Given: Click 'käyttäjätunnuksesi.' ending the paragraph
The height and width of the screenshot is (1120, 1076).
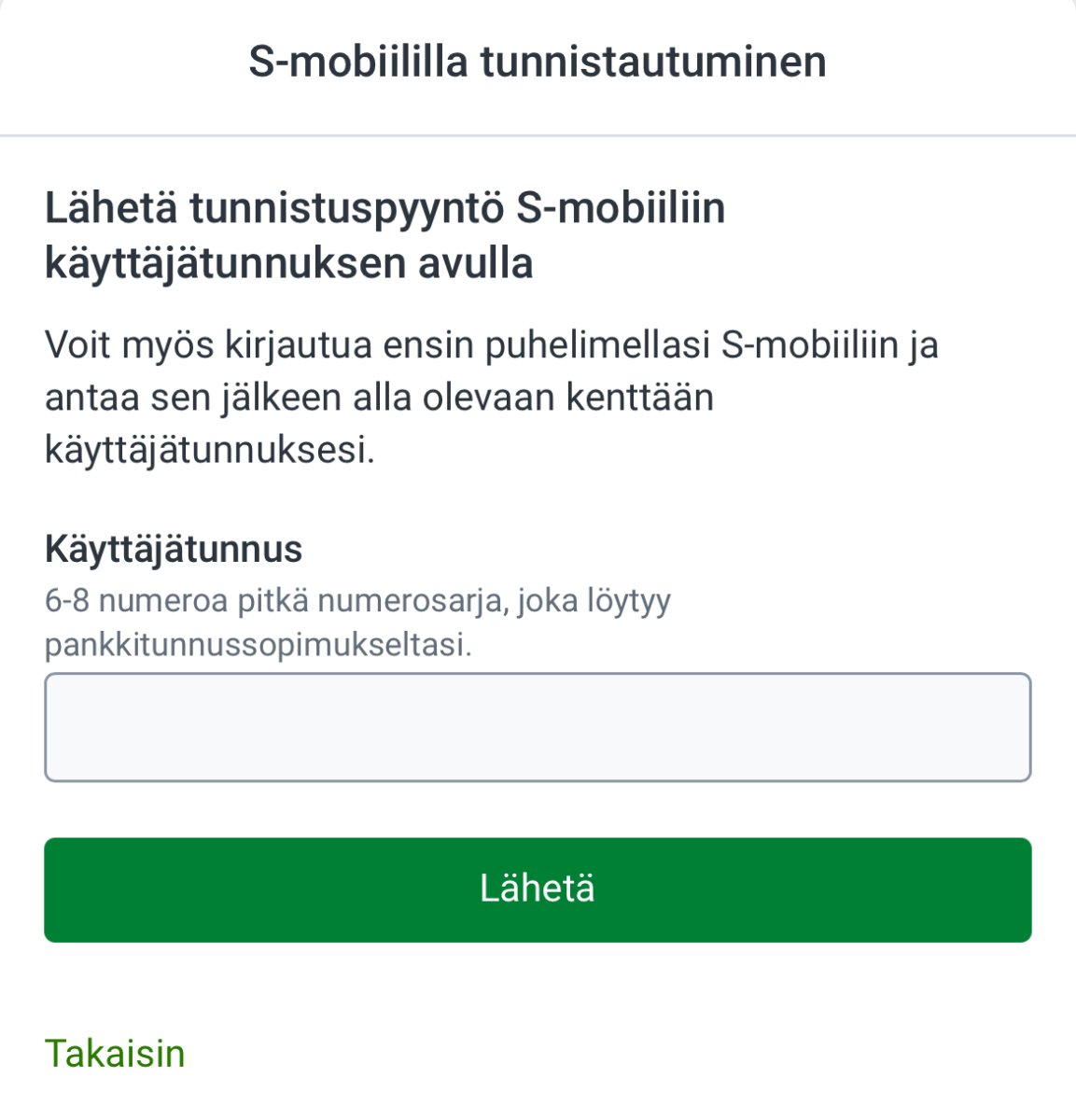Looking at the screenshot, I should pyautogui.click(x=210, y=451).
